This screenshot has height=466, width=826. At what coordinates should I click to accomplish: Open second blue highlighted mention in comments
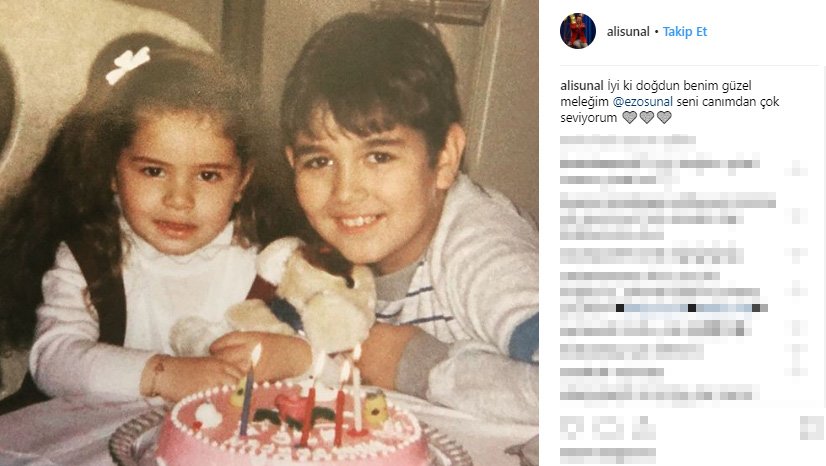725,308
